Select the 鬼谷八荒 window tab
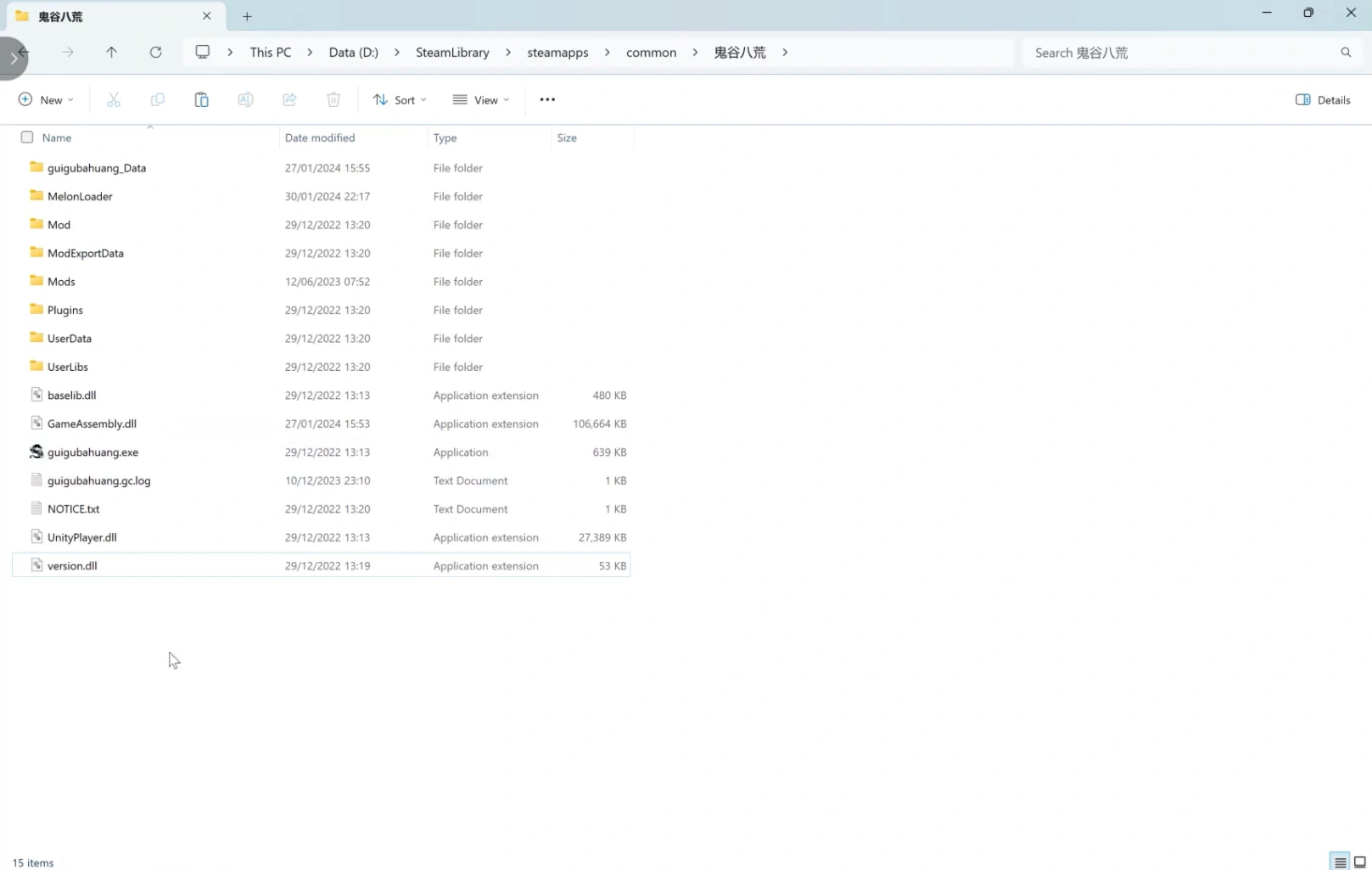 pos(114,16)
